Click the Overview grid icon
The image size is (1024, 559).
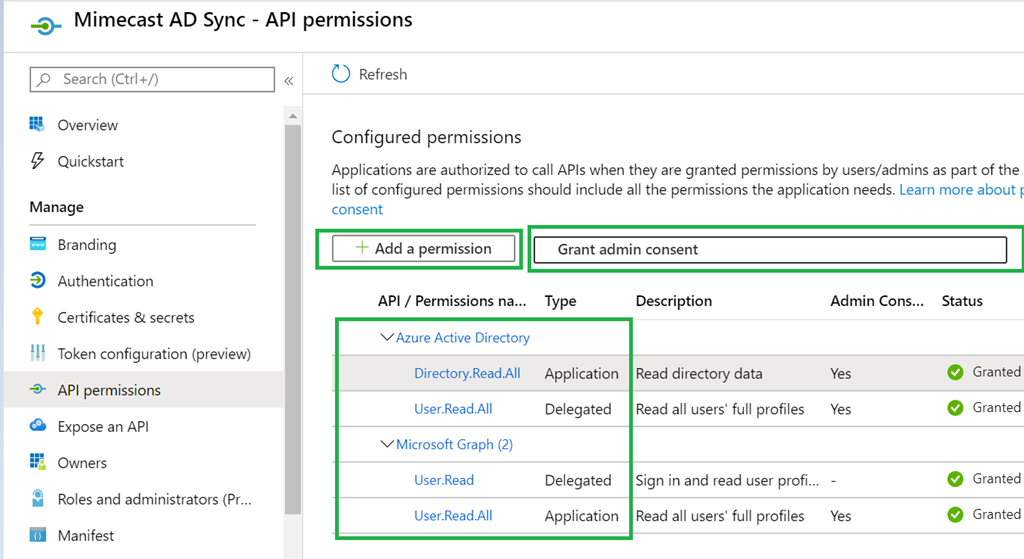click(x=37, y=124)
